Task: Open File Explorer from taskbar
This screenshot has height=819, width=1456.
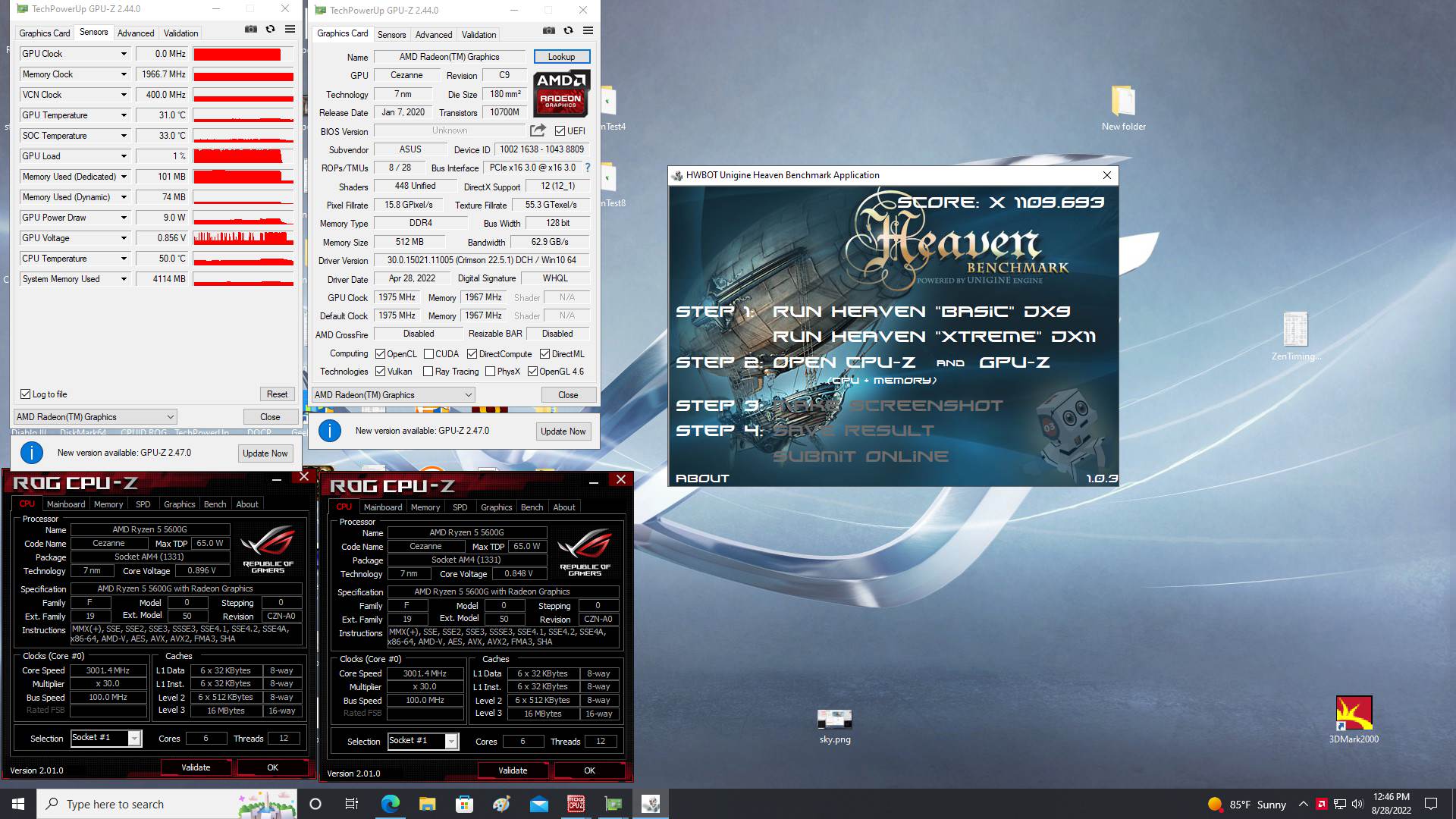Action: point(427,804)
